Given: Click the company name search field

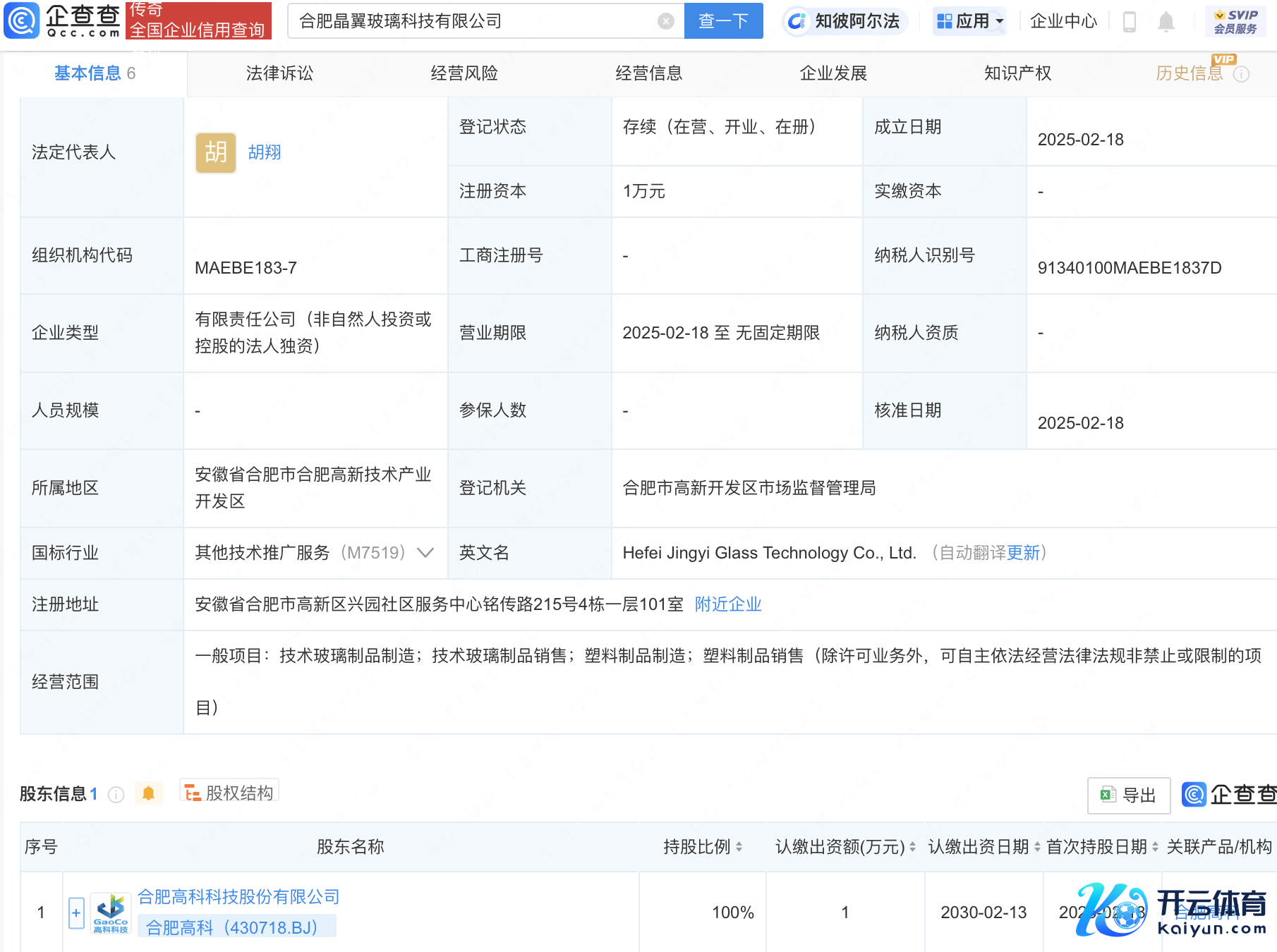Looking at the screenshot, I should [473, 21].
